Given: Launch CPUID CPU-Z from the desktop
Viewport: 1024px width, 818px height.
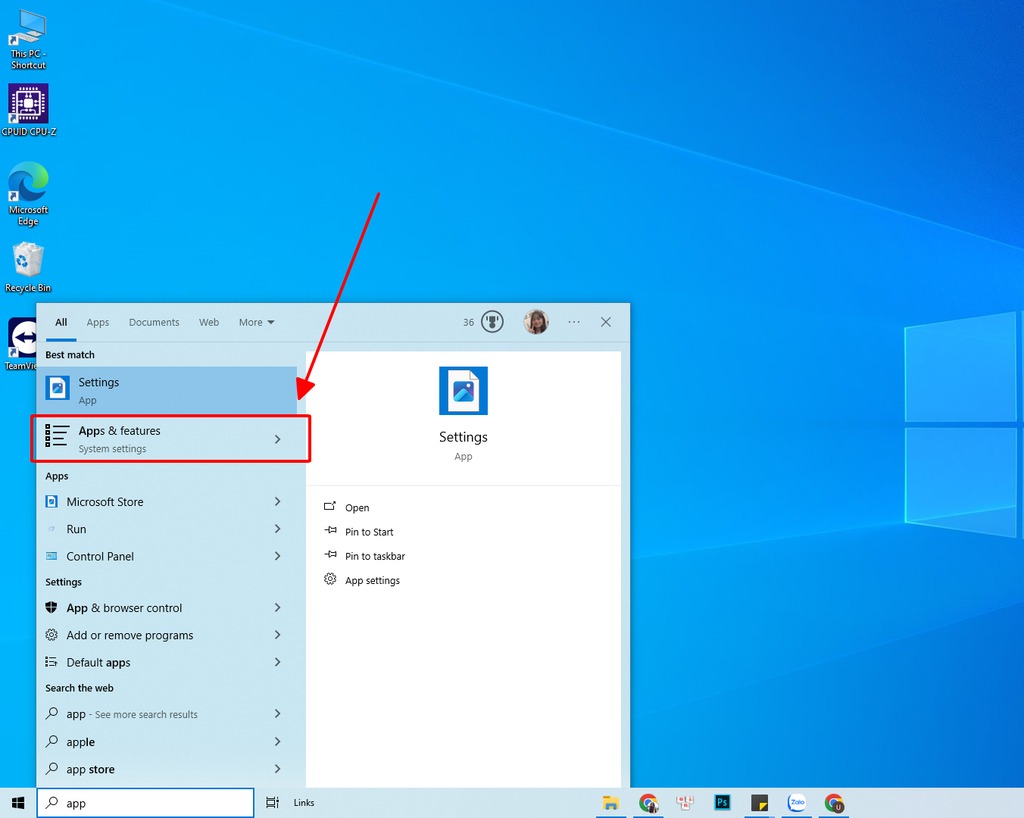Looking at the screenshot, I should [28, 110].
